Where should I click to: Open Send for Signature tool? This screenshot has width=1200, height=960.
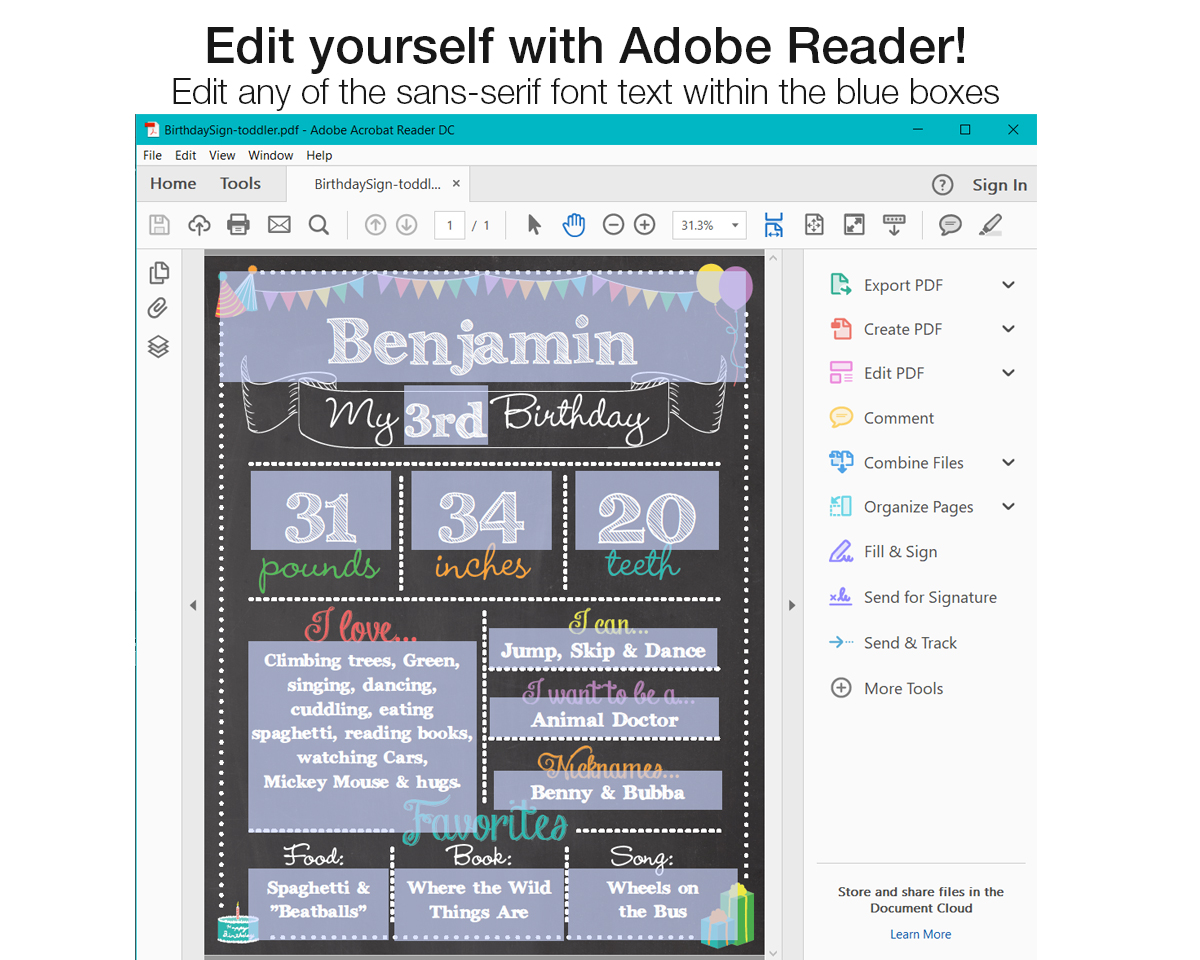coord(913,597)
